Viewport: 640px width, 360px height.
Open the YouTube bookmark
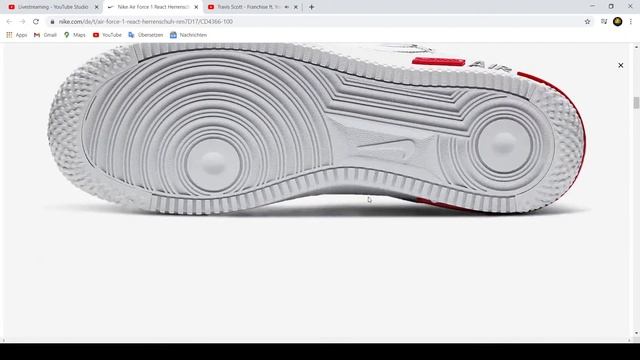point(107,35)
